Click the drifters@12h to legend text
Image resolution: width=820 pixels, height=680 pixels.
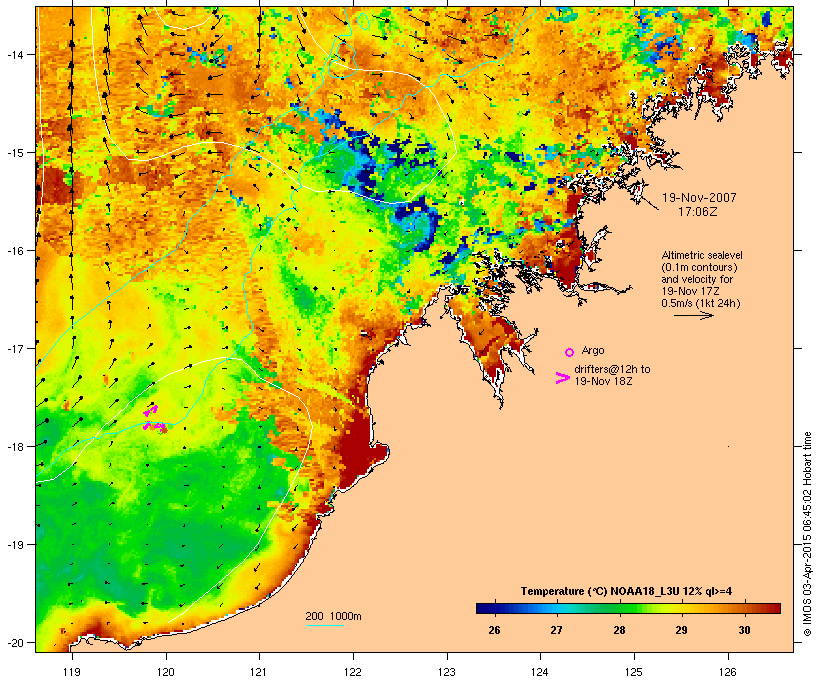pyautogui.click(x=612, y=369)
